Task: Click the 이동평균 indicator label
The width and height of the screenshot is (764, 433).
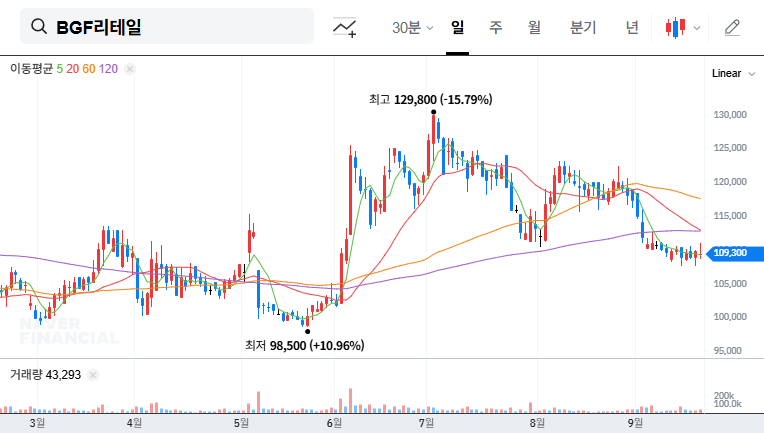Action: coord(32,69)
